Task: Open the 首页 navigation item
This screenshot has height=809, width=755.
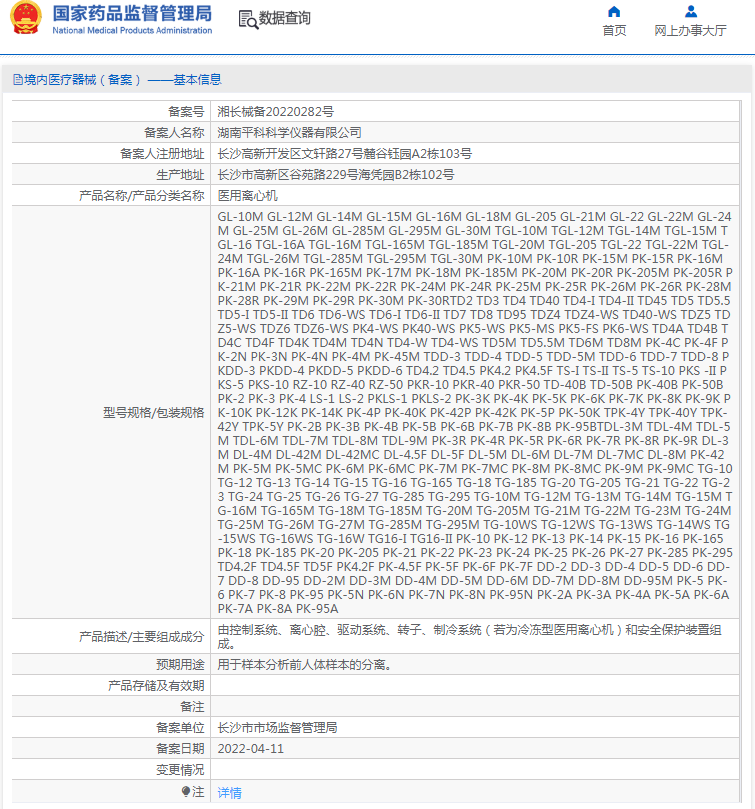Action: pyautogui.click(x=614, y=31)
